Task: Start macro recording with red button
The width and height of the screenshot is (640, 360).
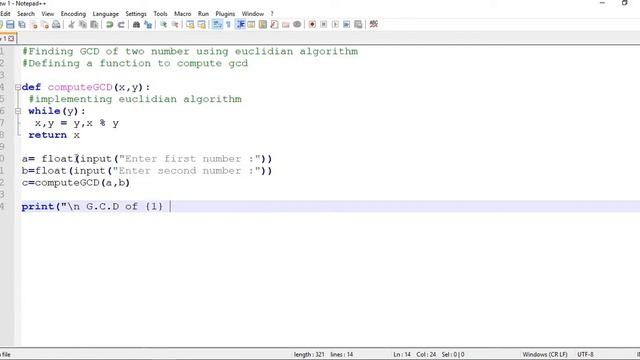Action: (312, 24)
